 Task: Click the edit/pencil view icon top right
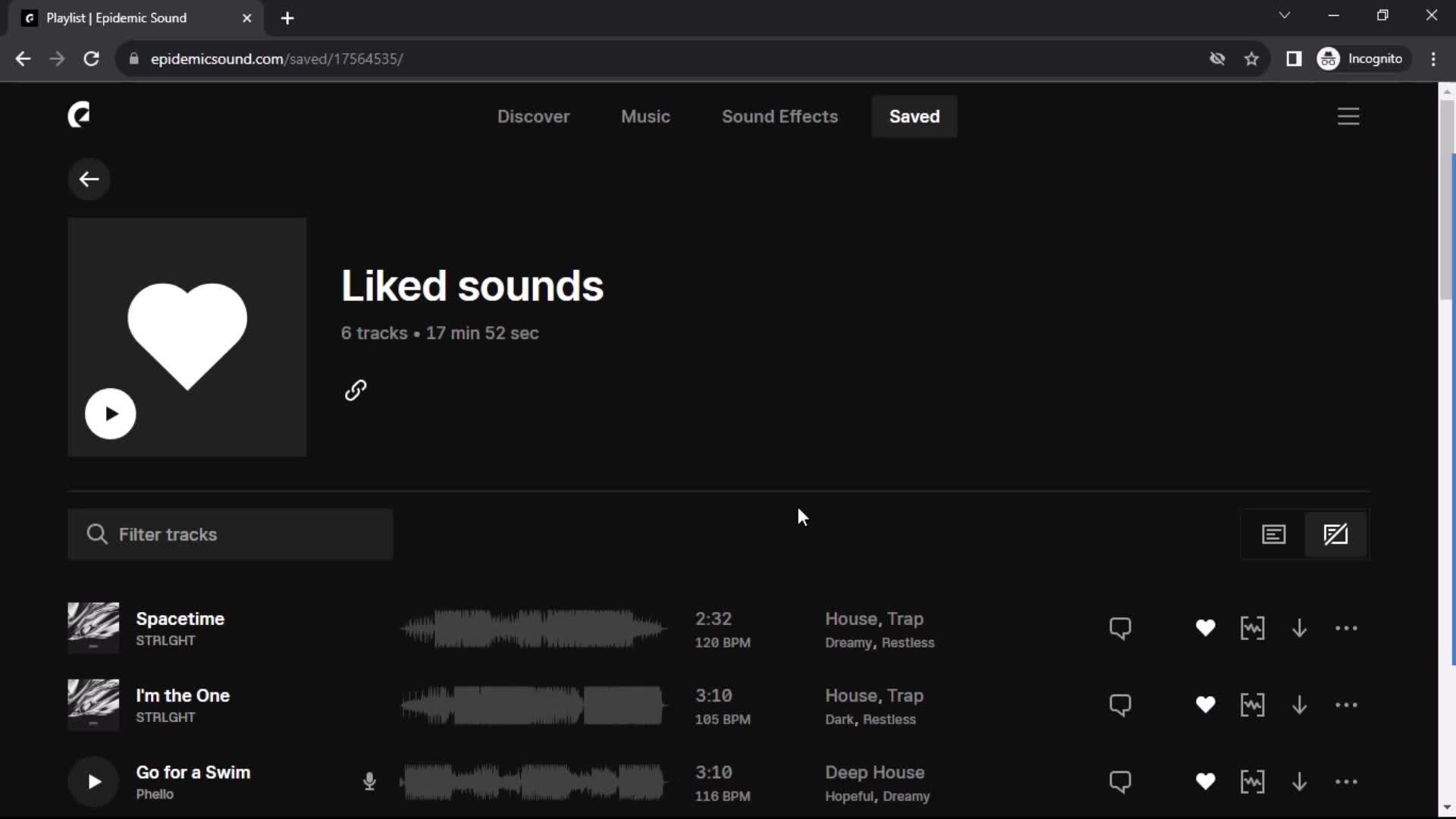click(x=1337, y=533)
